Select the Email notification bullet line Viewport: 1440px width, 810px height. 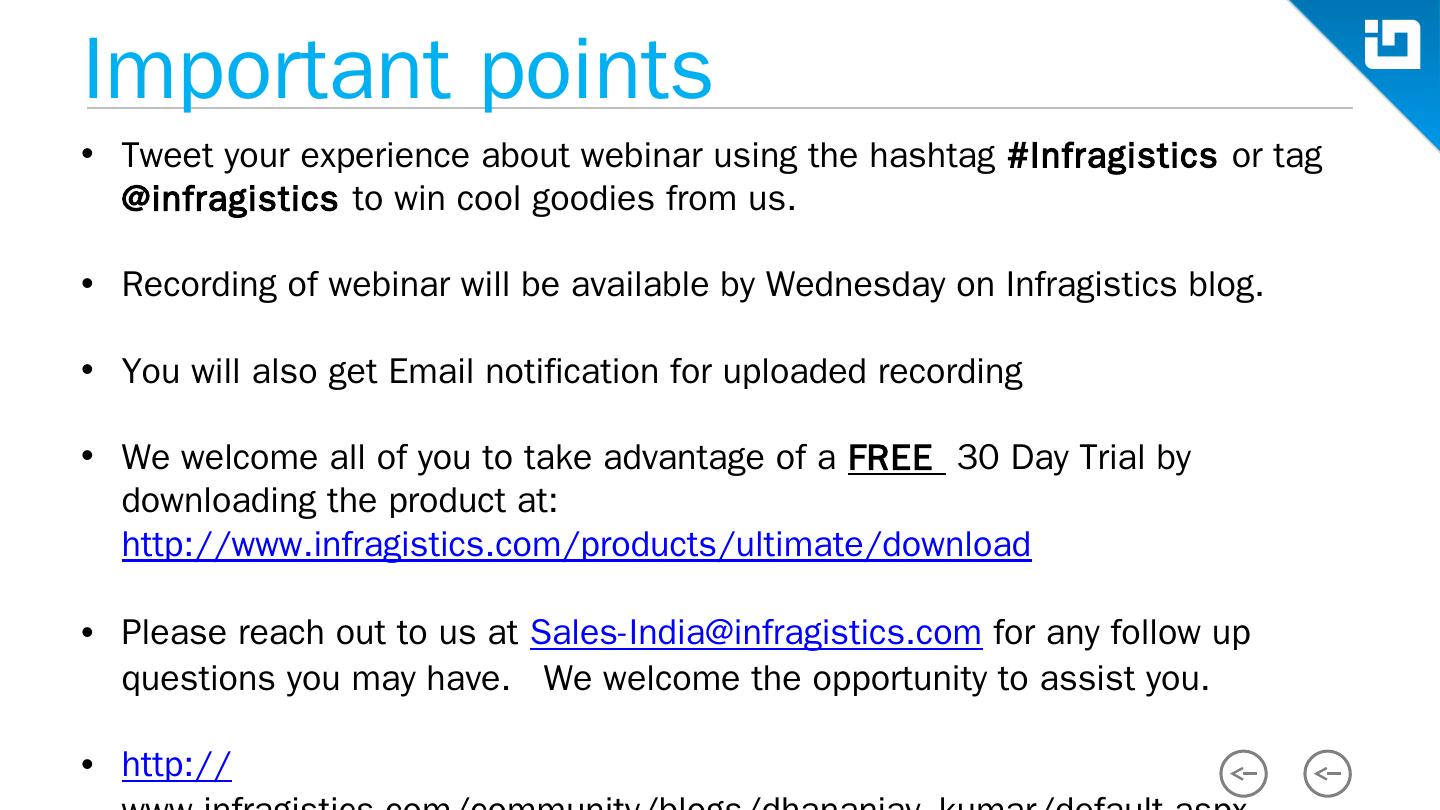(572, 372)
